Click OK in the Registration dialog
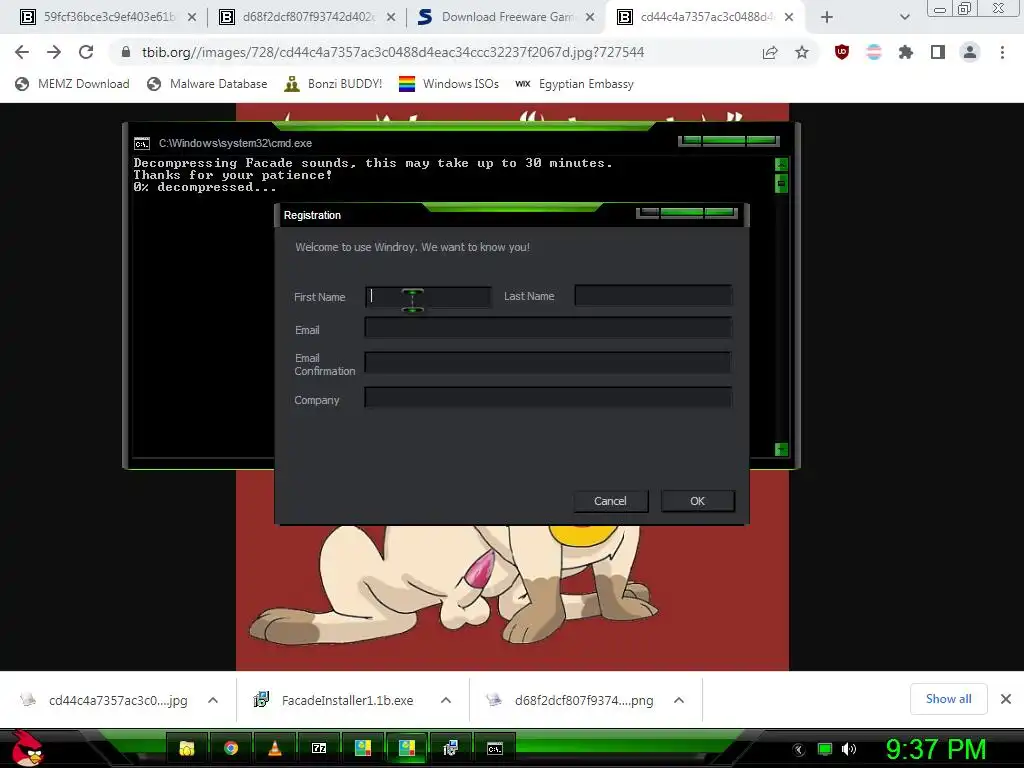 [697, 501]
